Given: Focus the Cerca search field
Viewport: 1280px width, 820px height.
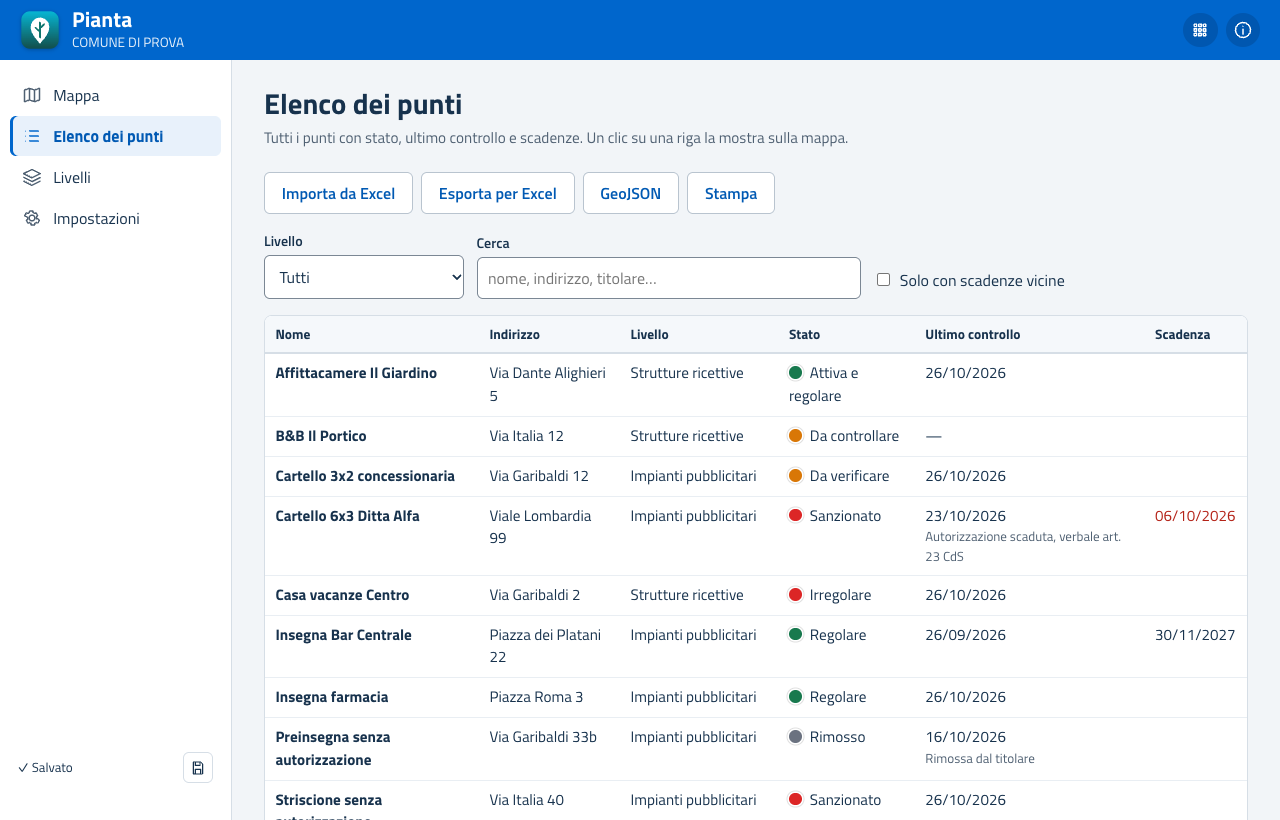Looking at the screenshot, I should click(x=669, y=278).
